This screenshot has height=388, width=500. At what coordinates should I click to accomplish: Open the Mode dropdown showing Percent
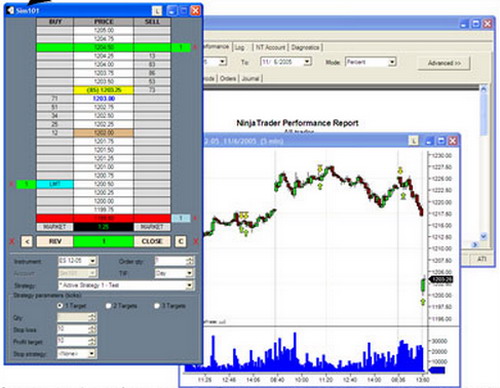point(392,62)
